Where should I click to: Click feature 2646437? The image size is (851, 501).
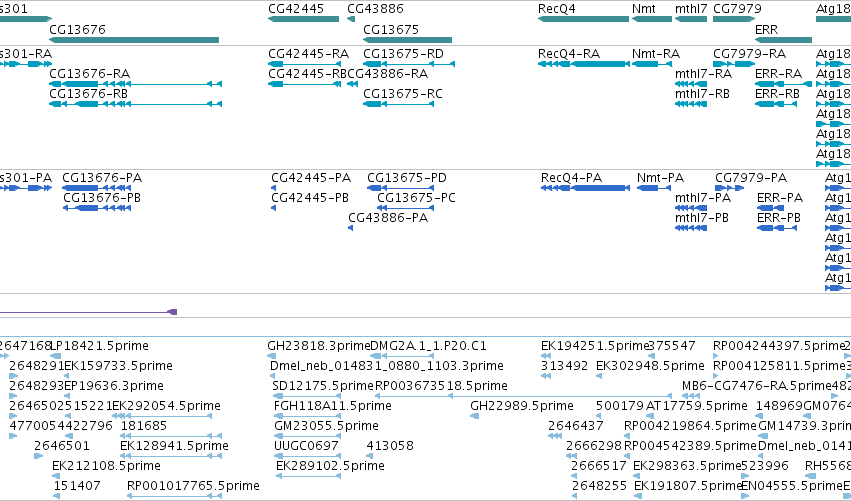576,426
